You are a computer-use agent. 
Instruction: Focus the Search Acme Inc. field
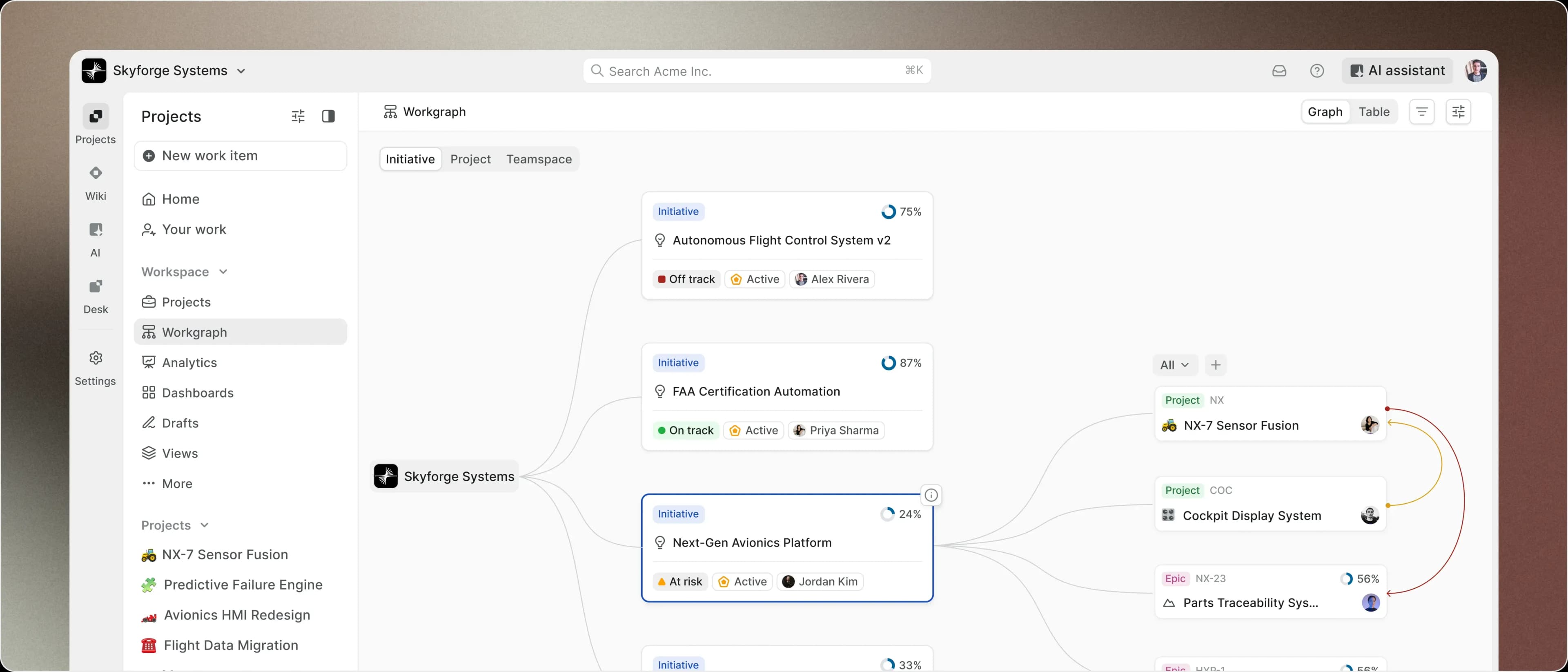[757, 71]
